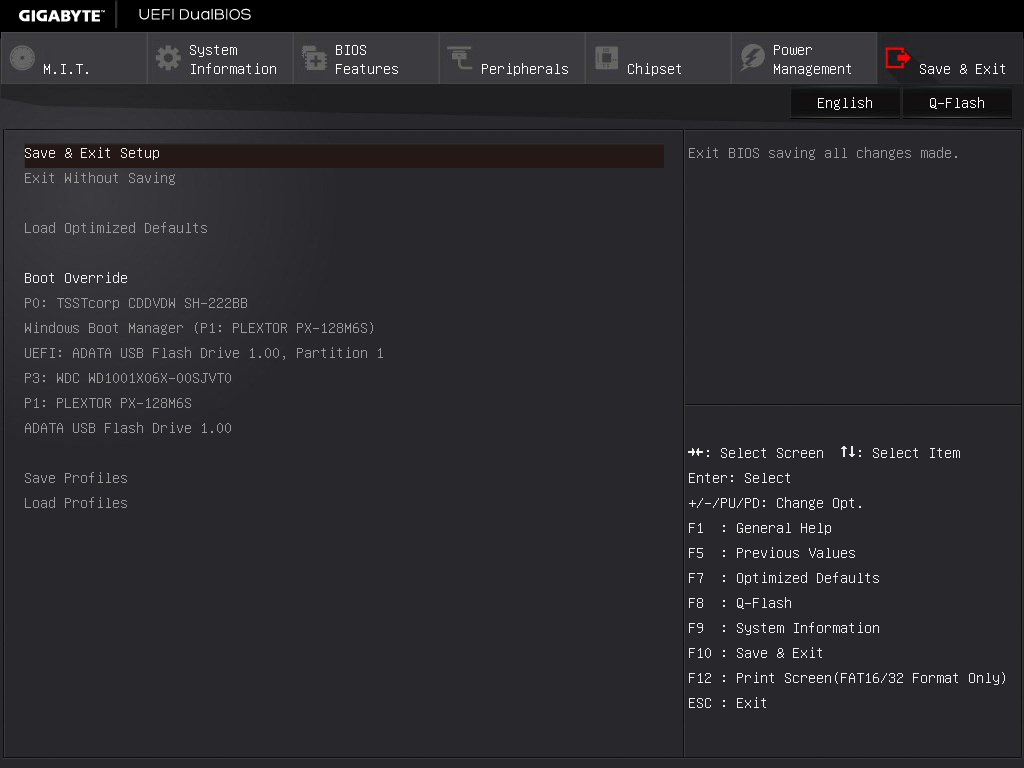Launch Q-Flash utility button
Screen dimensions: 1024x768
957,103
